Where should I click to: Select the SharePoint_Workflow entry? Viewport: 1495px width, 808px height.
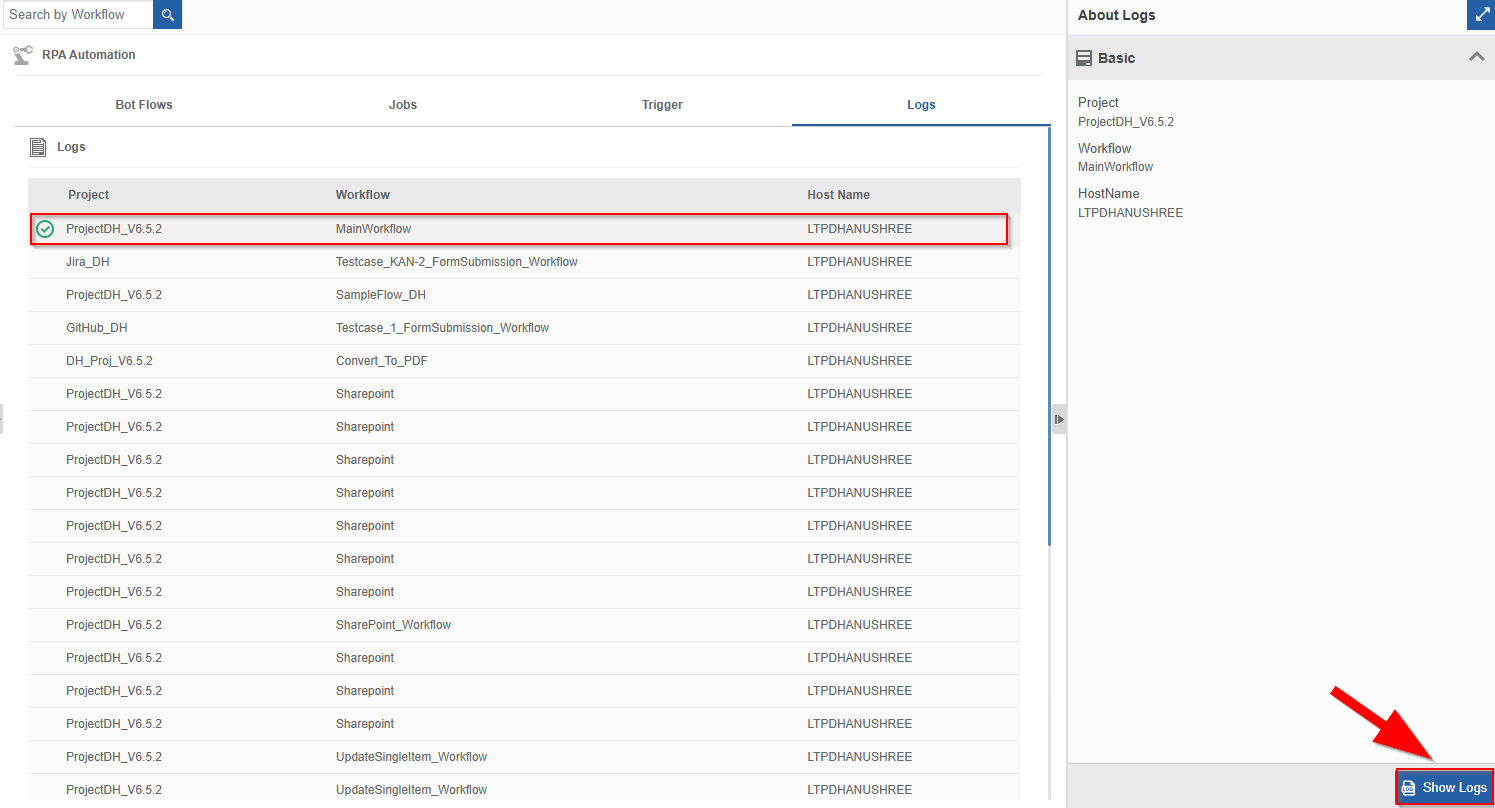tap(393, 625)
